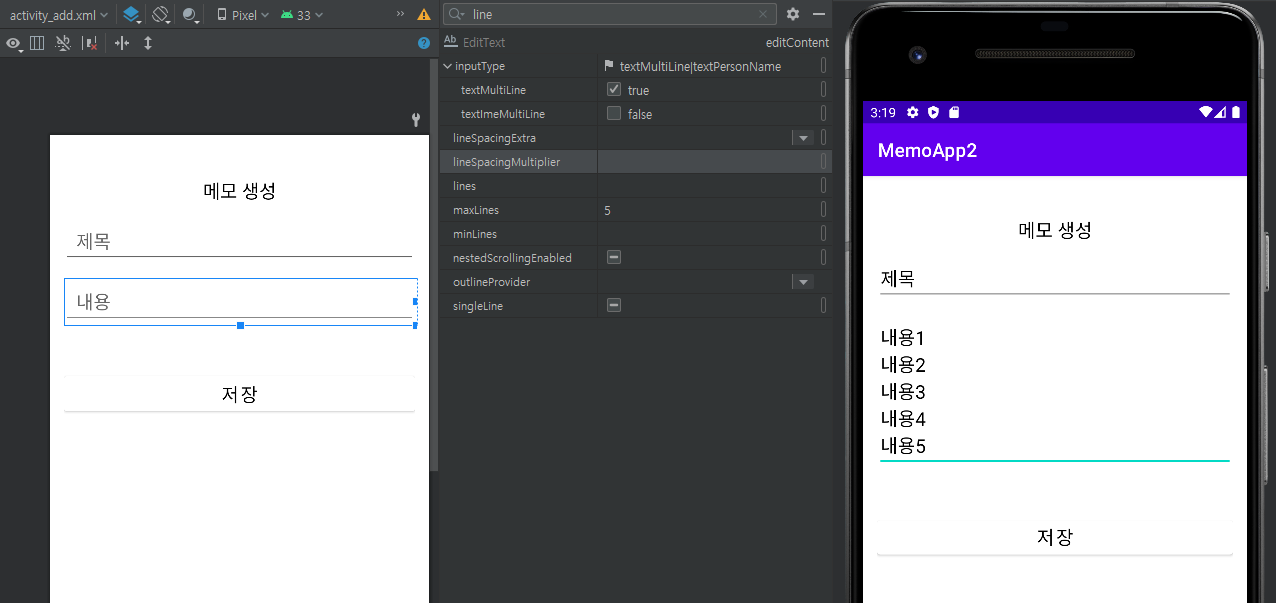Viewport: 1276px width, 603px height.
Task: Tap the emulator SD card status icon
Action: pyautogui.click(x=954, y=112)
